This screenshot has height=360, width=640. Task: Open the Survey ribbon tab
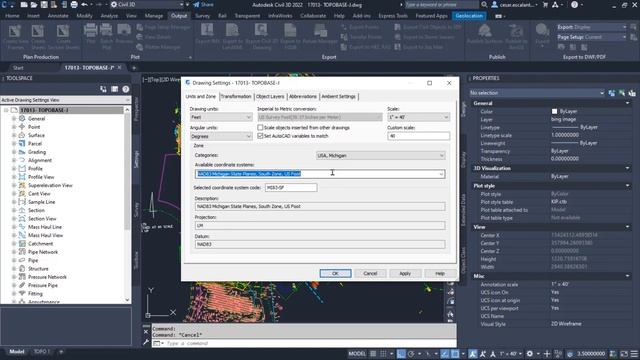point(202,16)
